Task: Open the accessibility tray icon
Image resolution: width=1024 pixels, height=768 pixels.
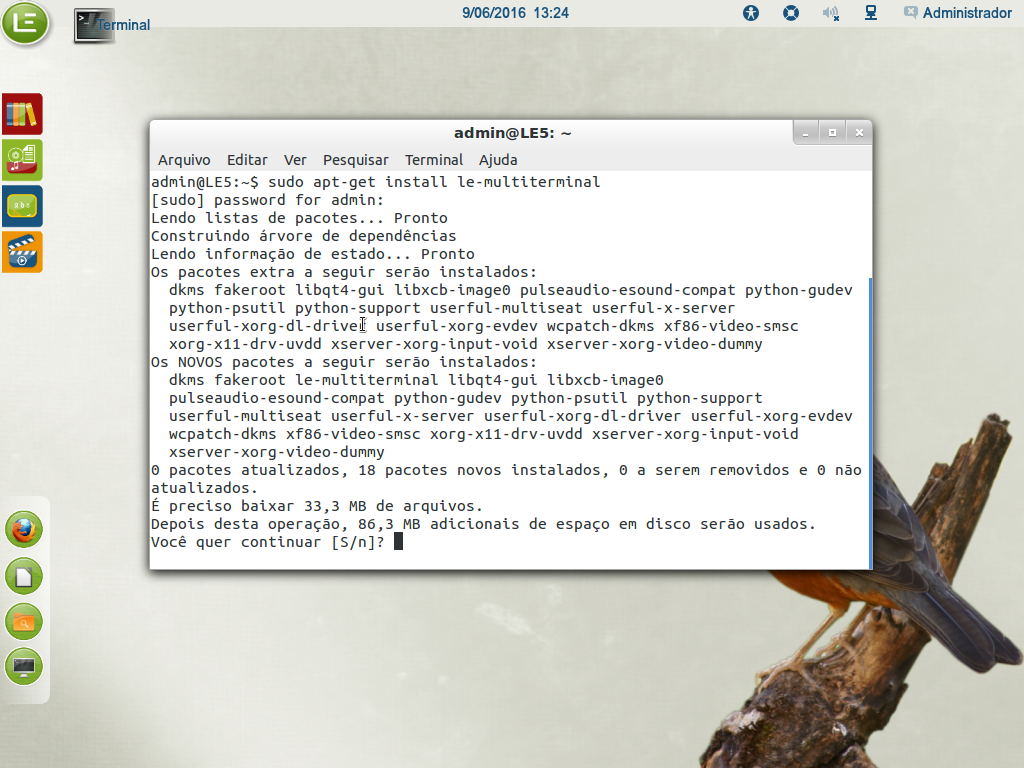Action: pos(751,12)
